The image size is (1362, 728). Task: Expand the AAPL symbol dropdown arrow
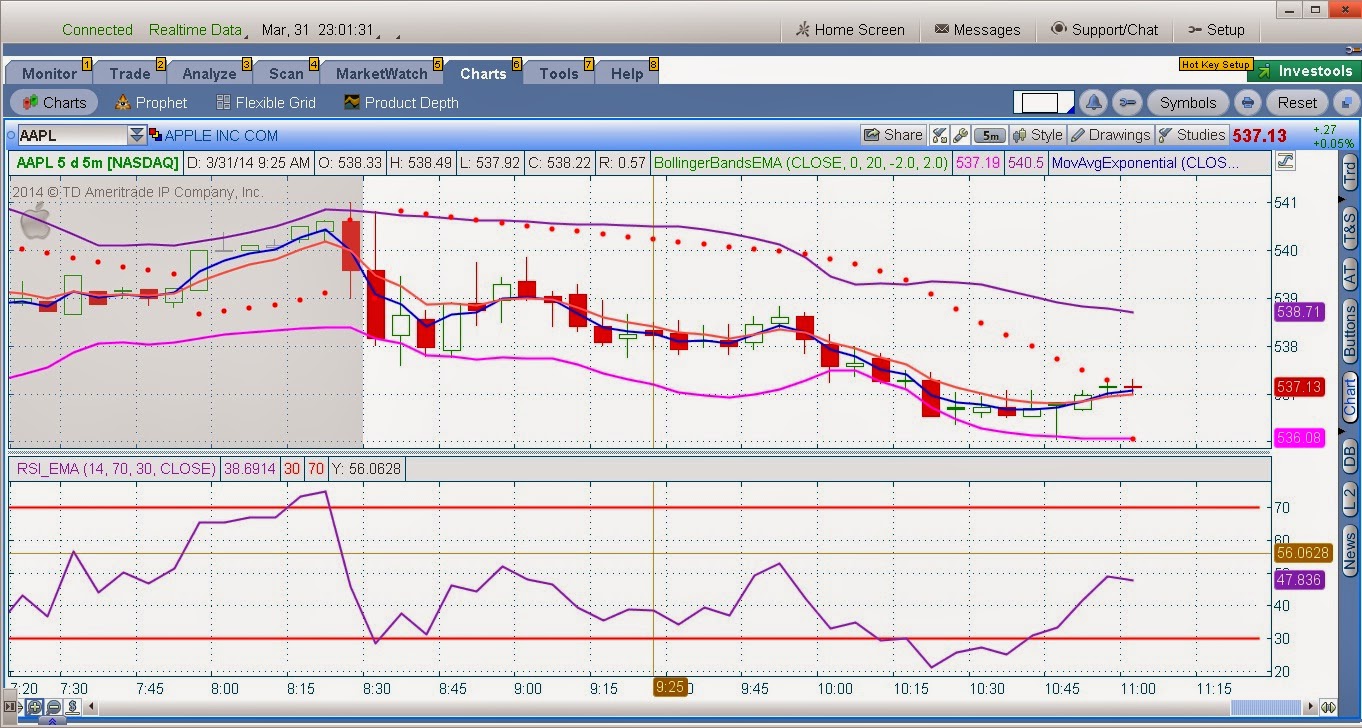(137, 135)
